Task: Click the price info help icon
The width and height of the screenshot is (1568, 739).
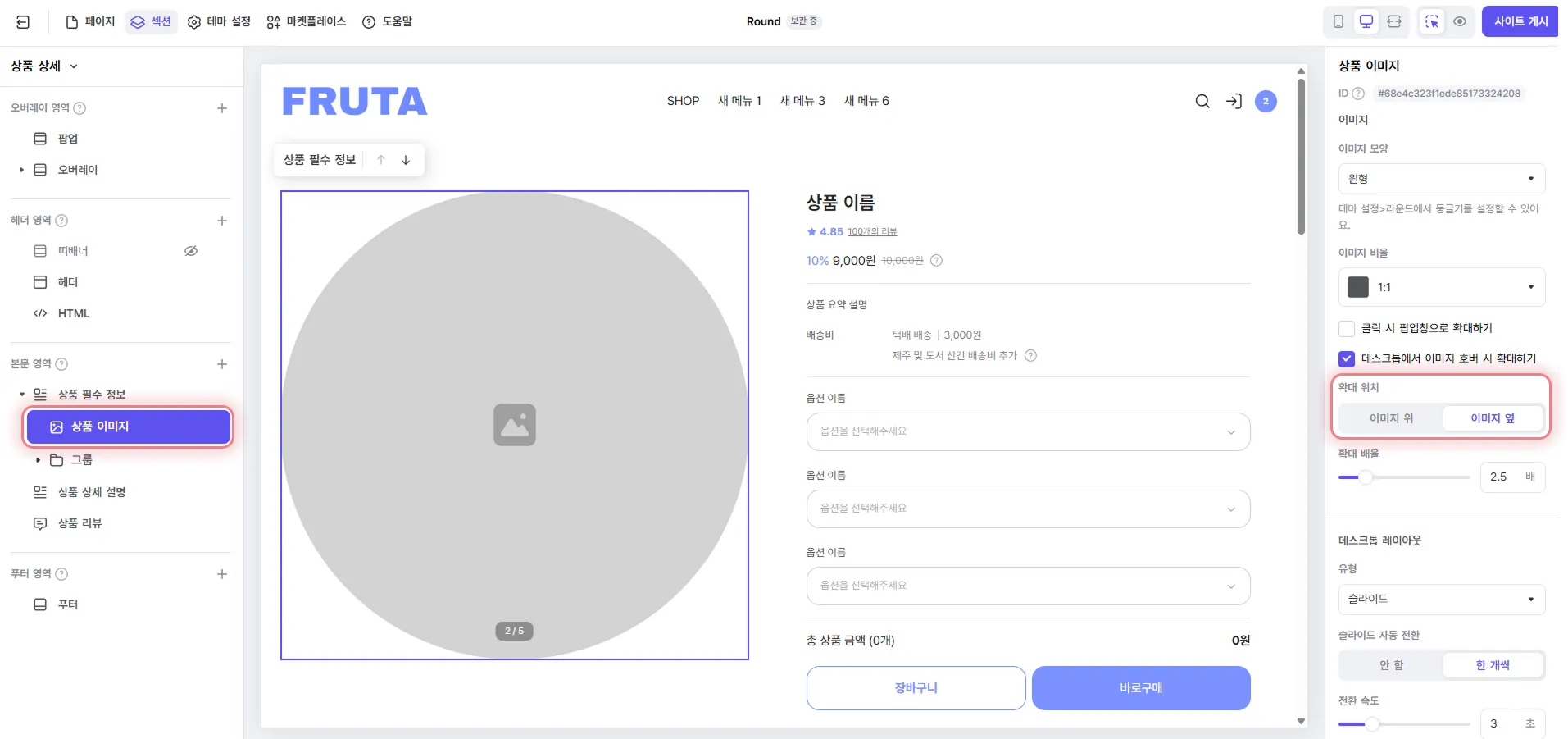Action: coord(936,261)
